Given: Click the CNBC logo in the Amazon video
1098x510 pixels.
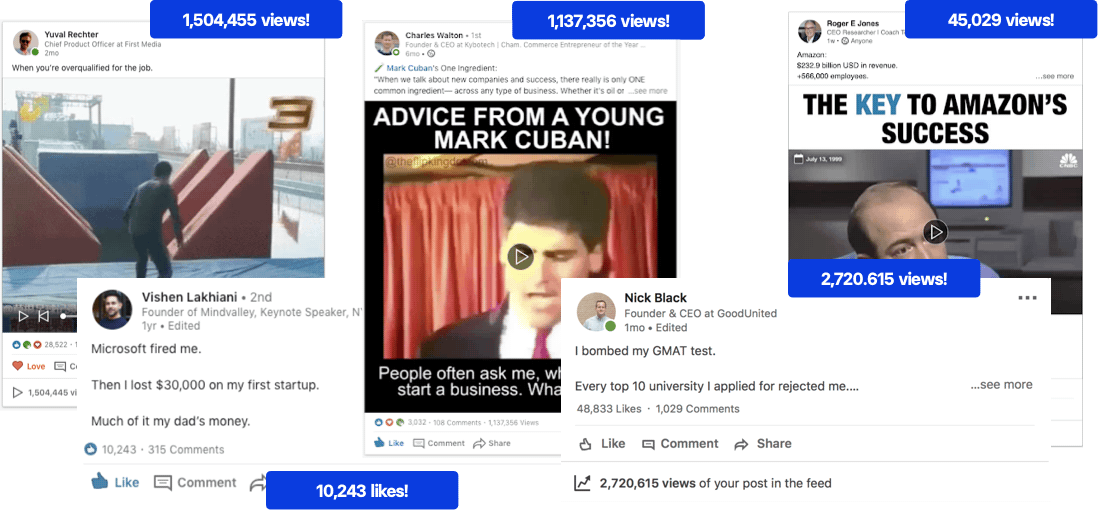Looking at the screenshot, I should click(1067, 161).
